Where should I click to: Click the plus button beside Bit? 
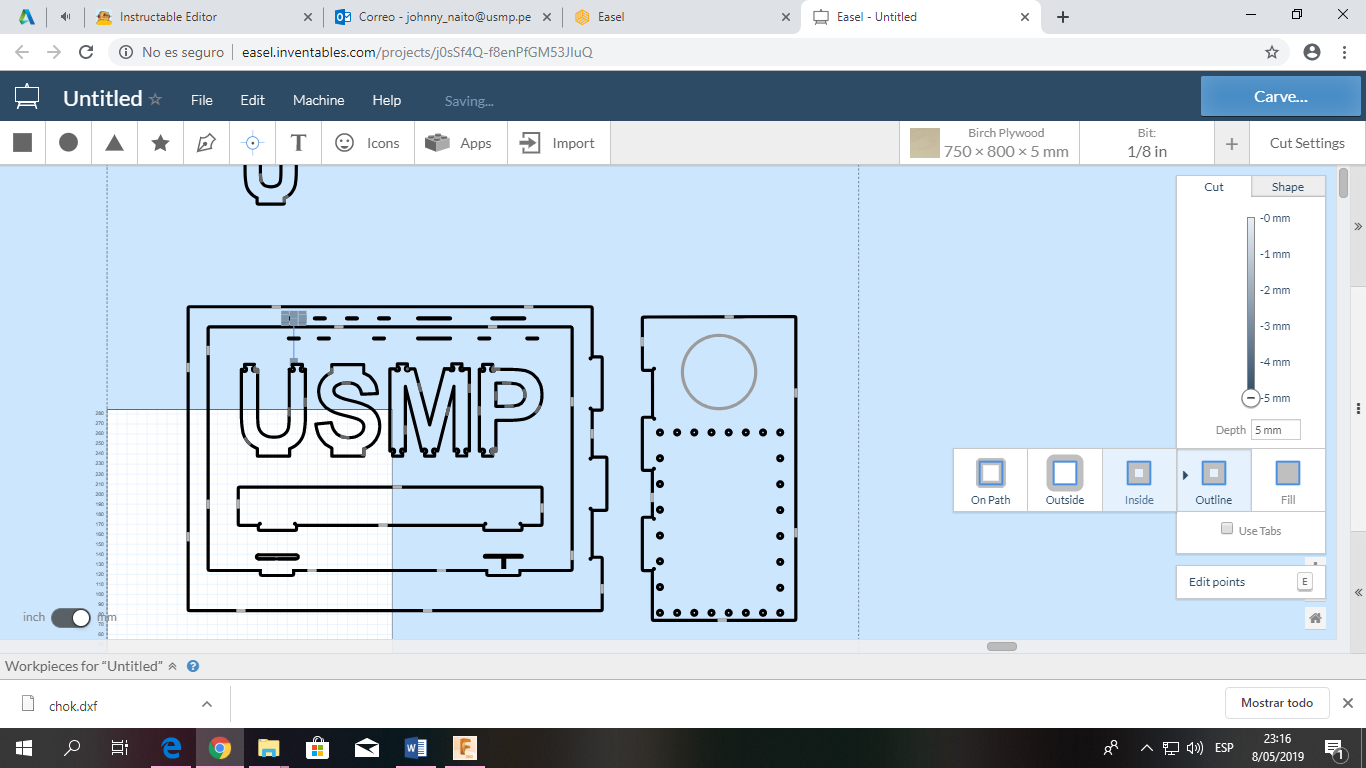point(1232,144)
